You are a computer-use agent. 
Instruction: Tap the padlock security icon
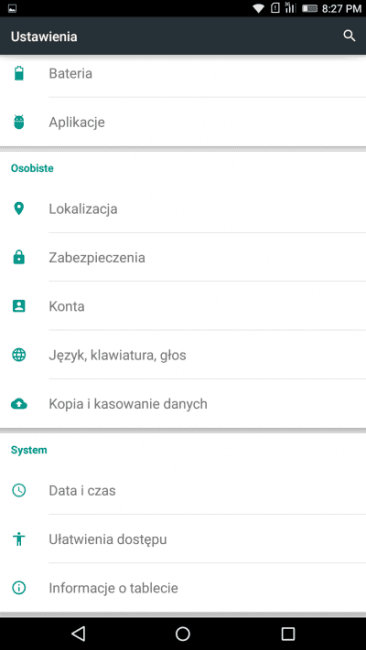pos(19,257)
